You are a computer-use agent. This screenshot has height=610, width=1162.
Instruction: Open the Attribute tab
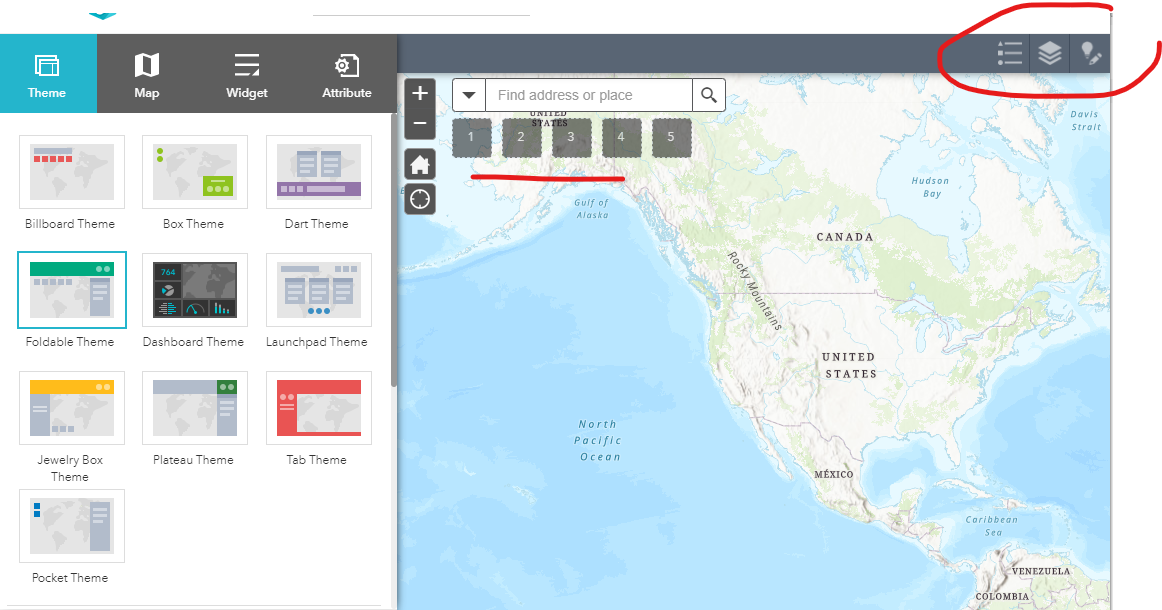point(346,73)
